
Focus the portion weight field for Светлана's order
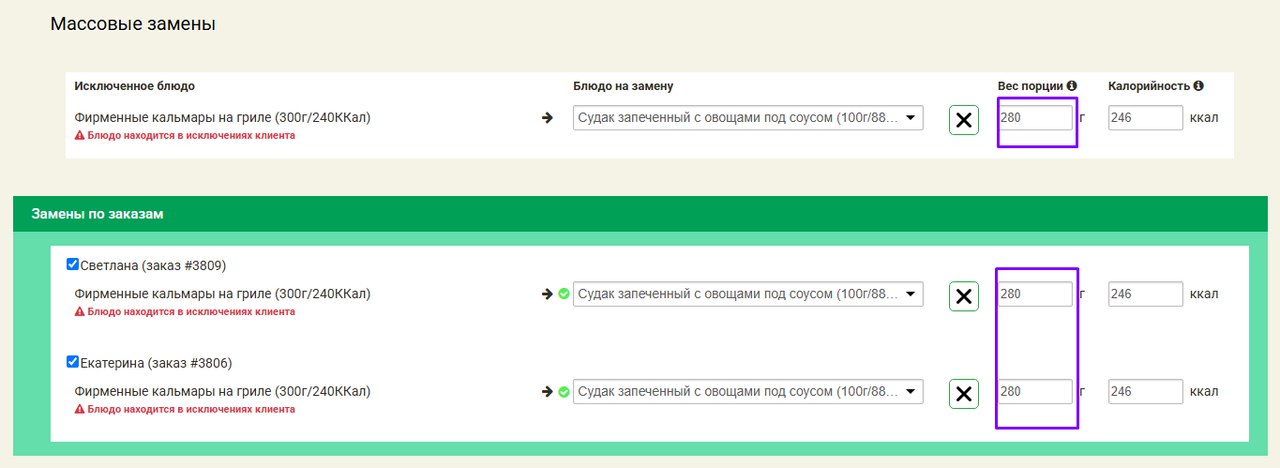1035,294
